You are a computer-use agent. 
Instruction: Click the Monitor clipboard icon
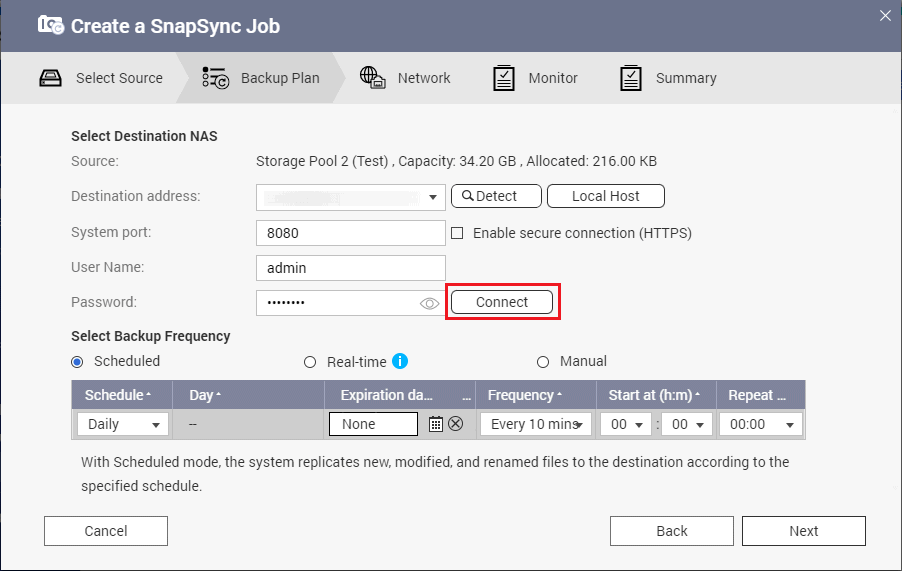[x=504, y=78]
